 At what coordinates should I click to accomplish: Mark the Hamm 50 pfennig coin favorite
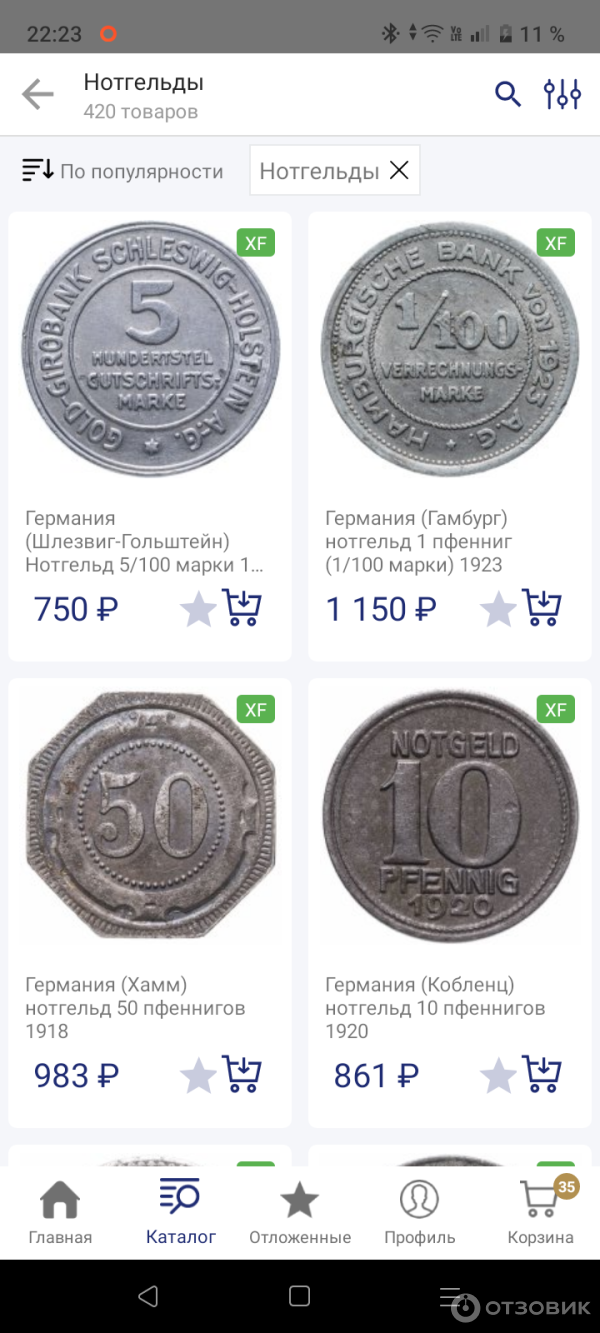[x=198, y=1076]
